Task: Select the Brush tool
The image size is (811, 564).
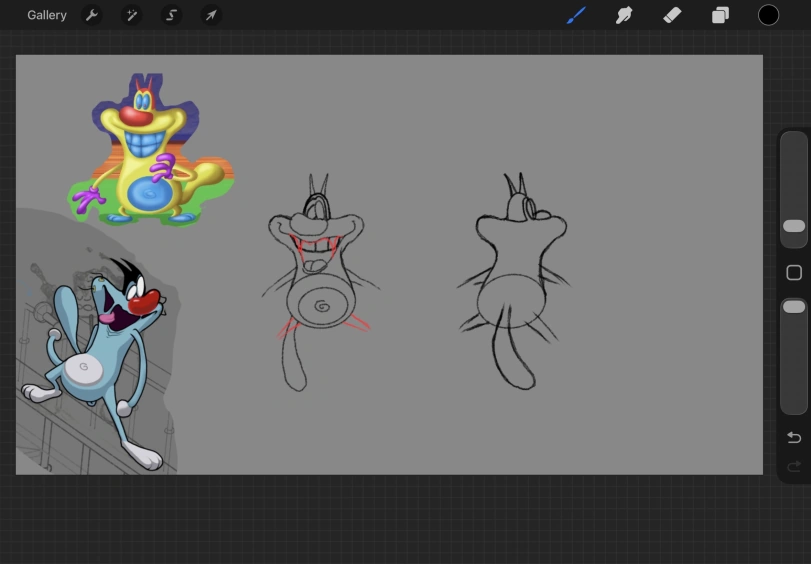Action: pyautogui.click(x=576, y=15)
